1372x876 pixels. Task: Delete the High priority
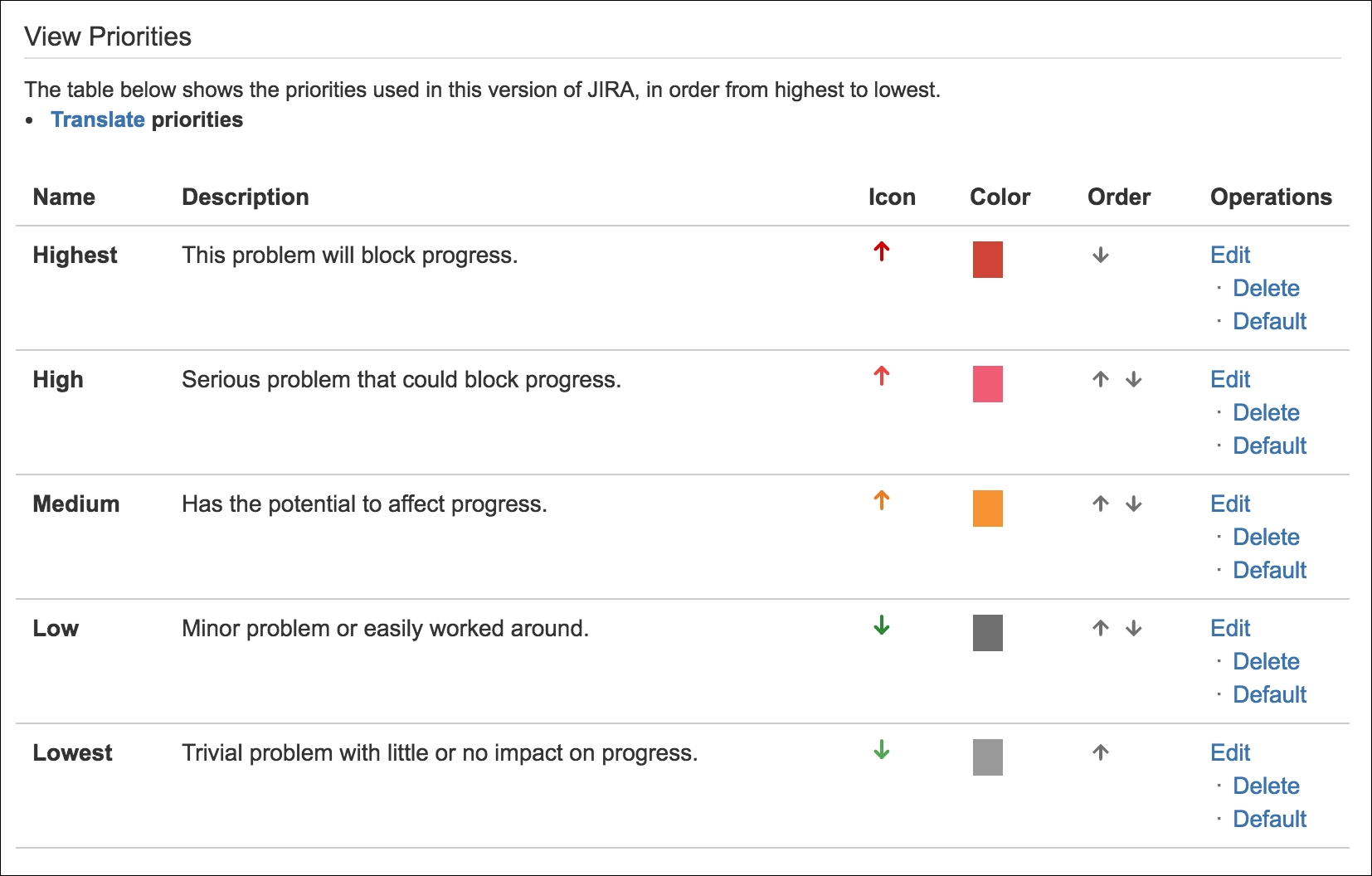point(1266,412)
